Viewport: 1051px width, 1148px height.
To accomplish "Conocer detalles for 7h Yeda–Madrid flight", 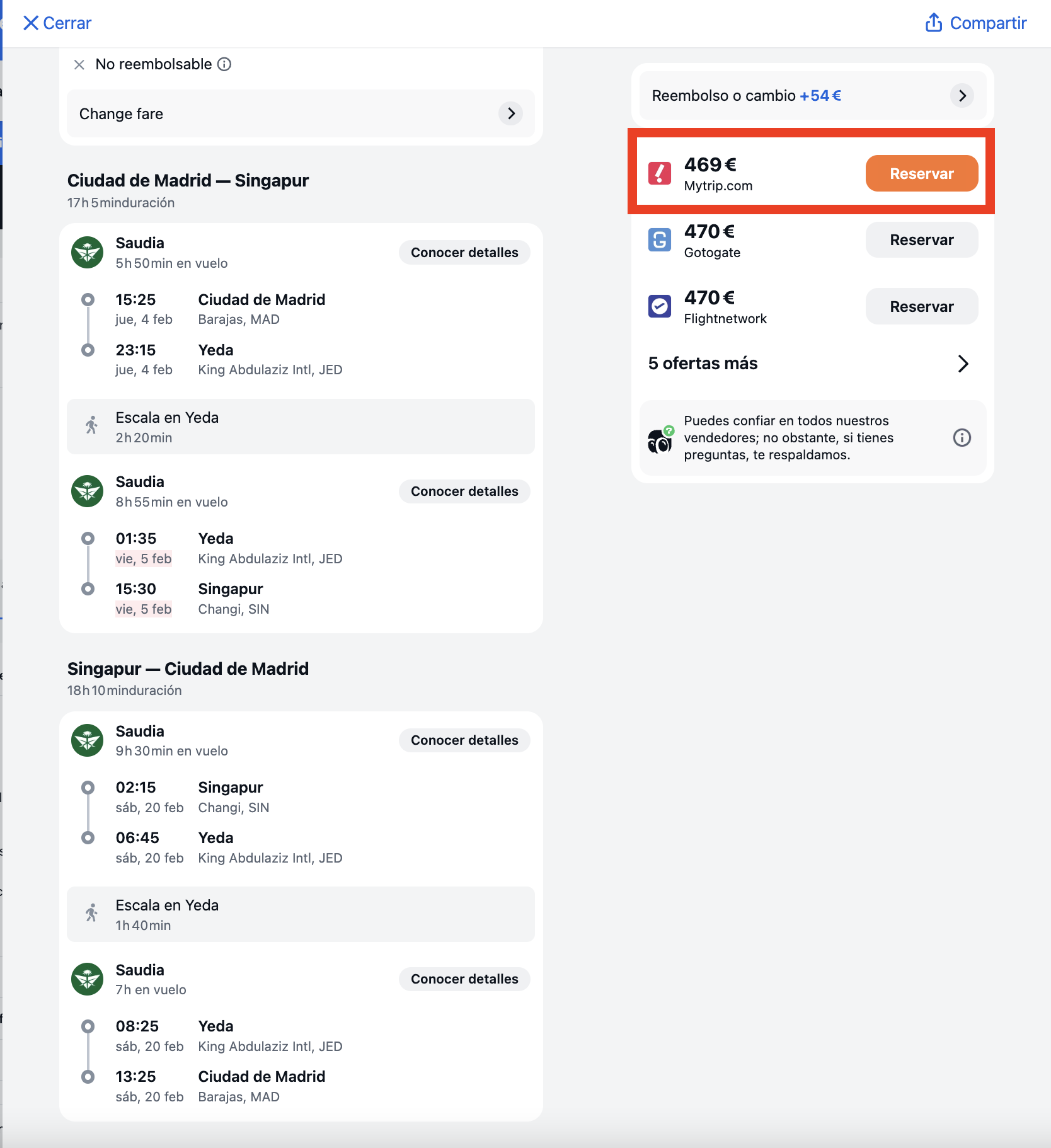I will coord(464,979).
